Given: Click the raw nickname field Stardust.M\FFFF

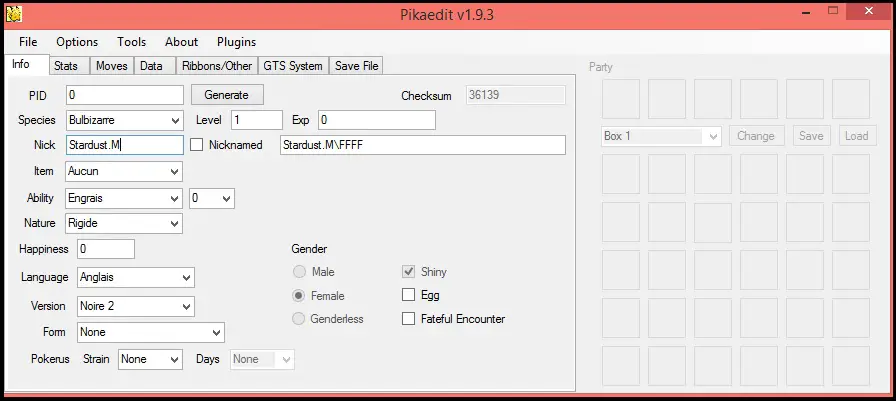Looking at the screenshot, I should tap(422, 145).
